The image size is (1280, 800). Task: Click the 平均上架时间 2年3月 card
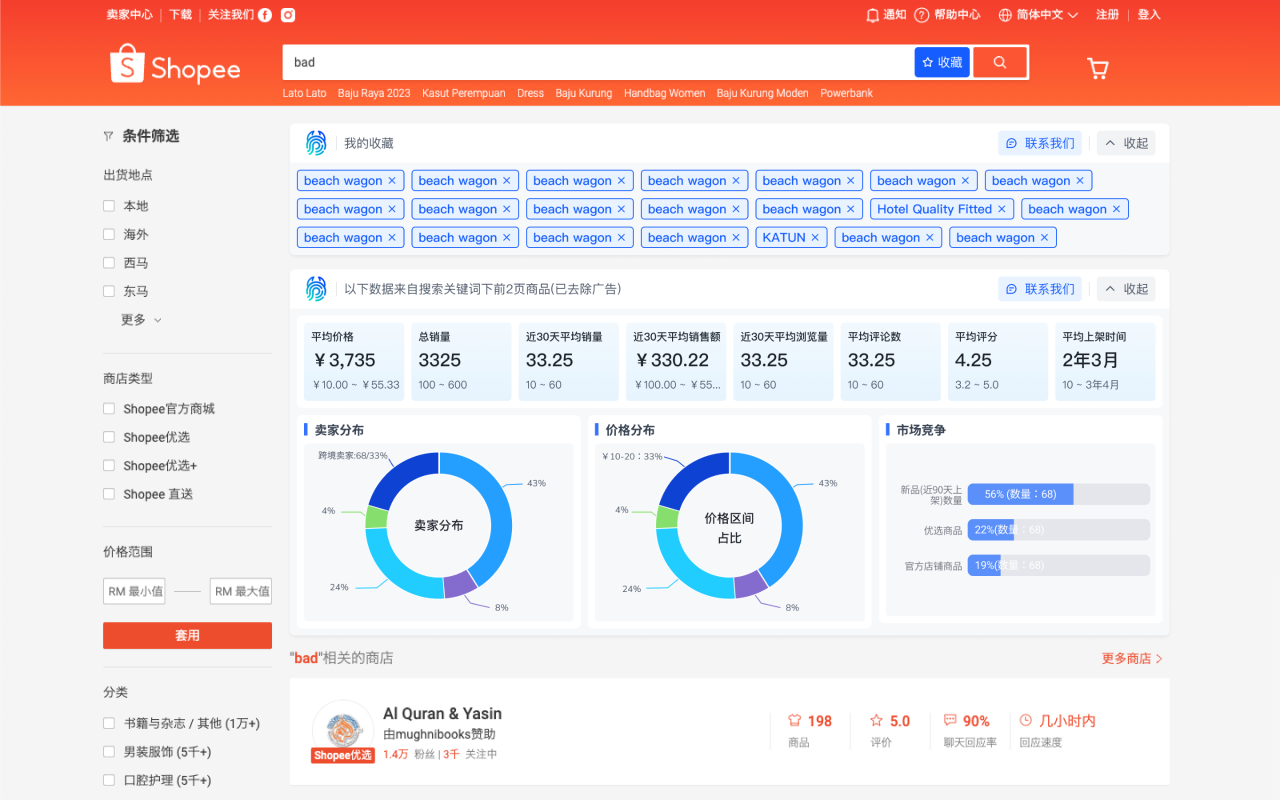(1105, 362)
